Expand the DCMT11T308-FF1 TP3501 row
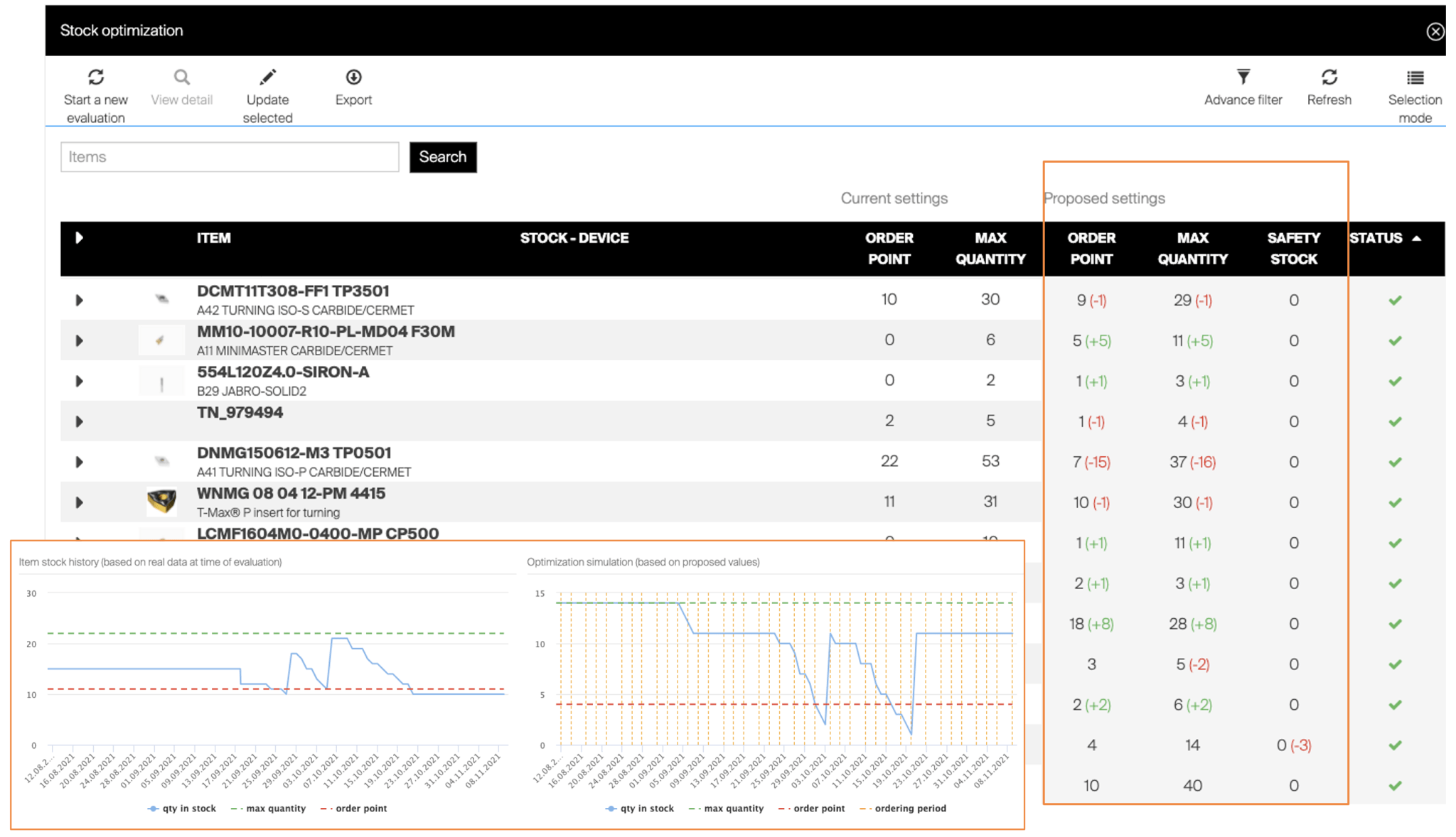This screenshot has width=1456, height=837. 80,301
